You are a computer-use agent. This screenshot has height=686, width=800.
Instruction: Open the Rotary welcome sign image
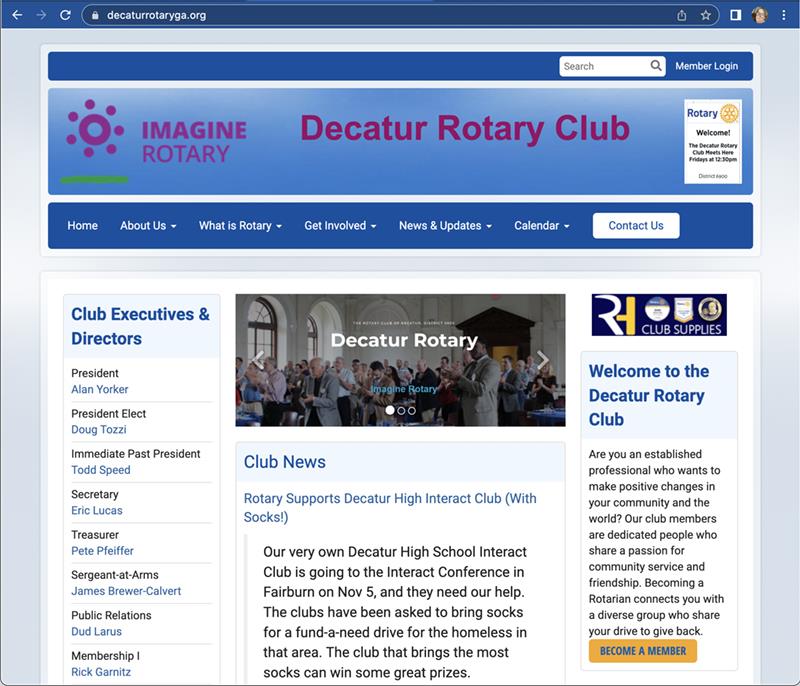click(713, 141)
